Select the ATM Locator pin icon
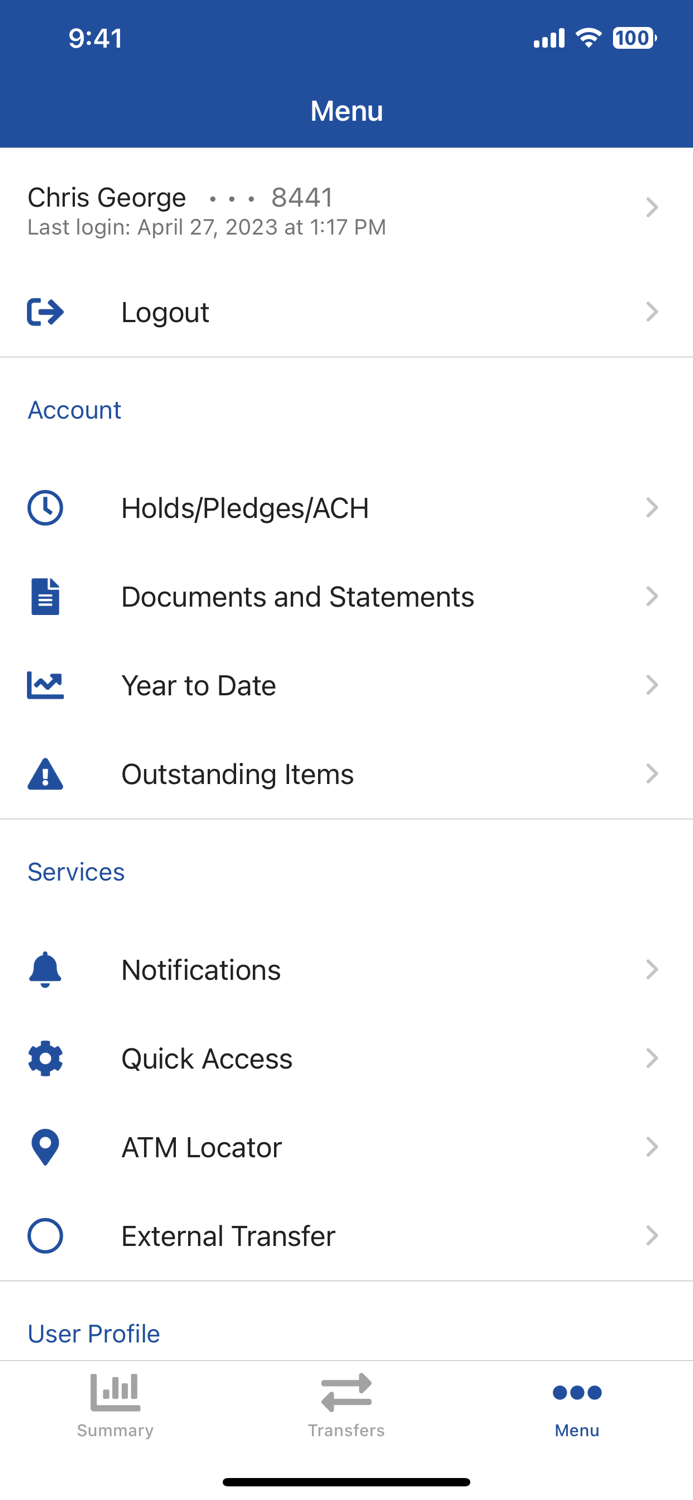This screenshot has width=693, height=1500. pos(45,1147)
